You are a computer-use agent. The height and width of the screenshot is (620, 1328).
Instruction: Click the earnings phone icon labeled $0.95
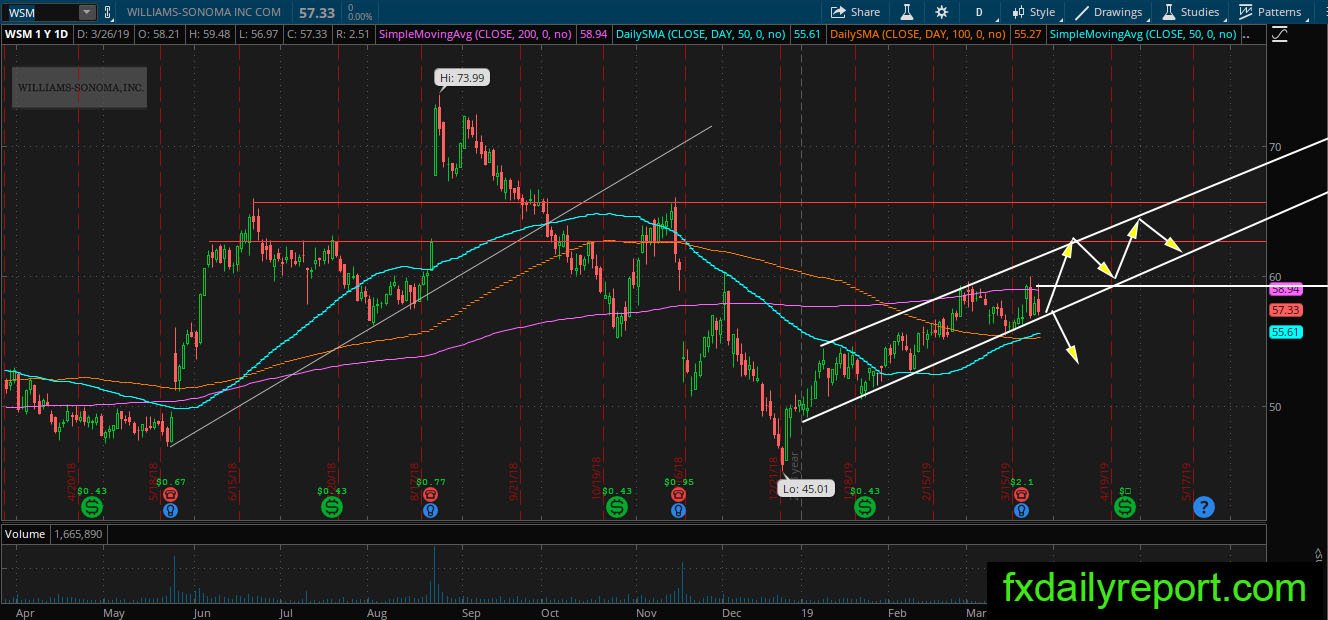click(678, 494)
